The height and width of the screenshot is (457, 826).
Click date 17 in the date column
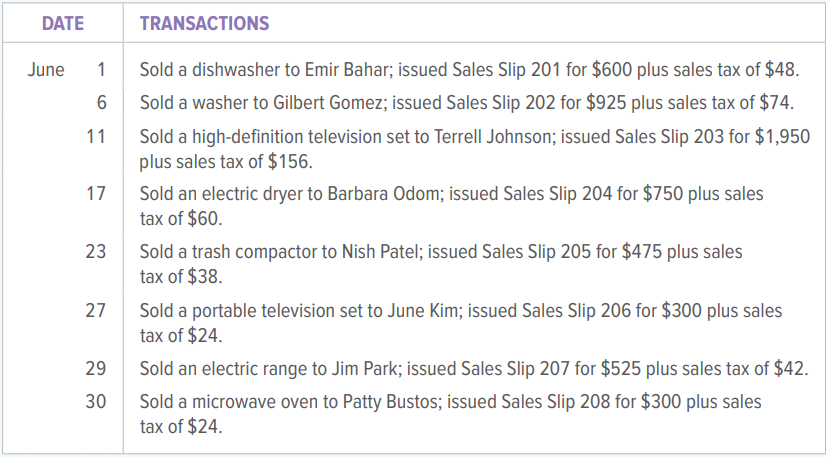pos(96,193)
